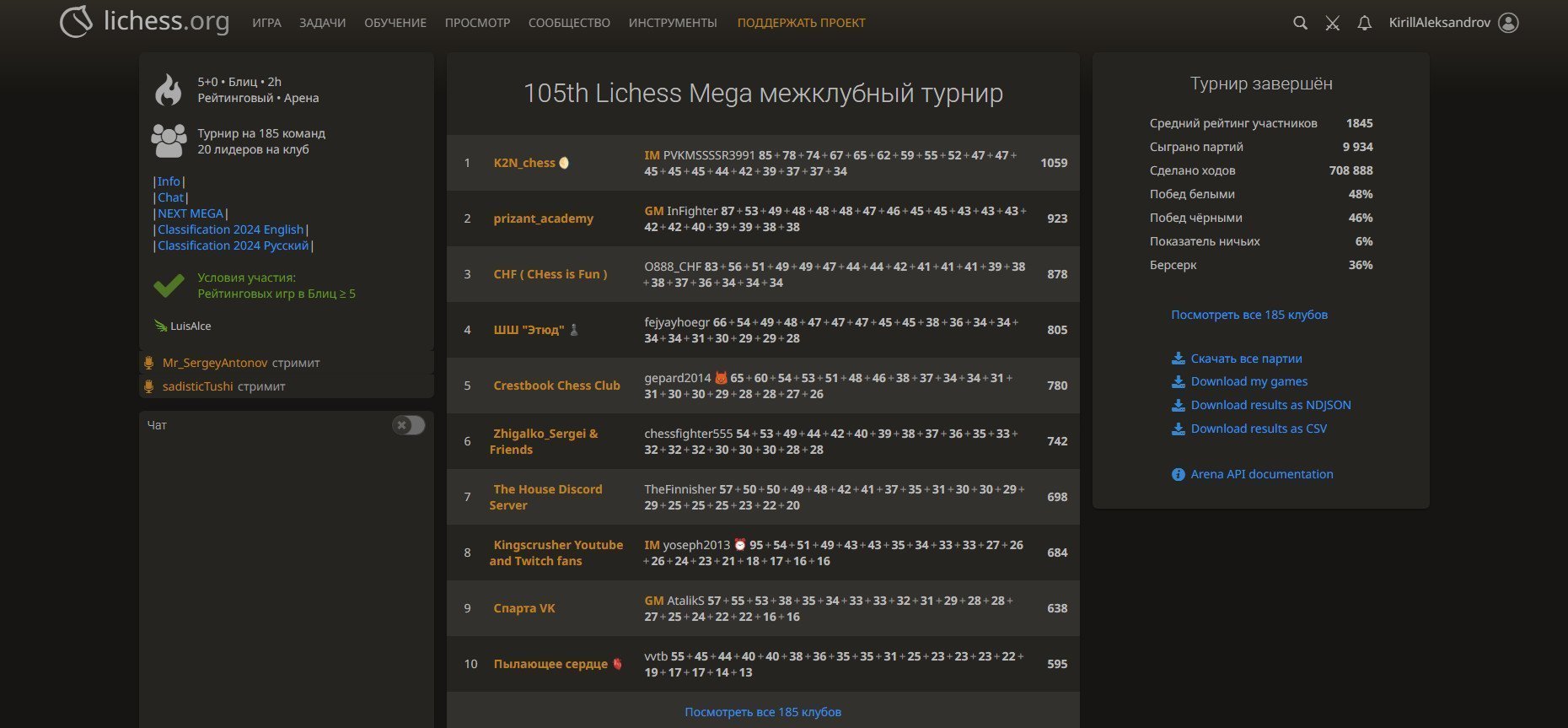Image resolution: width=1568 pixels, height=728 pixels.
Task: Open Arena API documentation link
Action: point(1262,474)
